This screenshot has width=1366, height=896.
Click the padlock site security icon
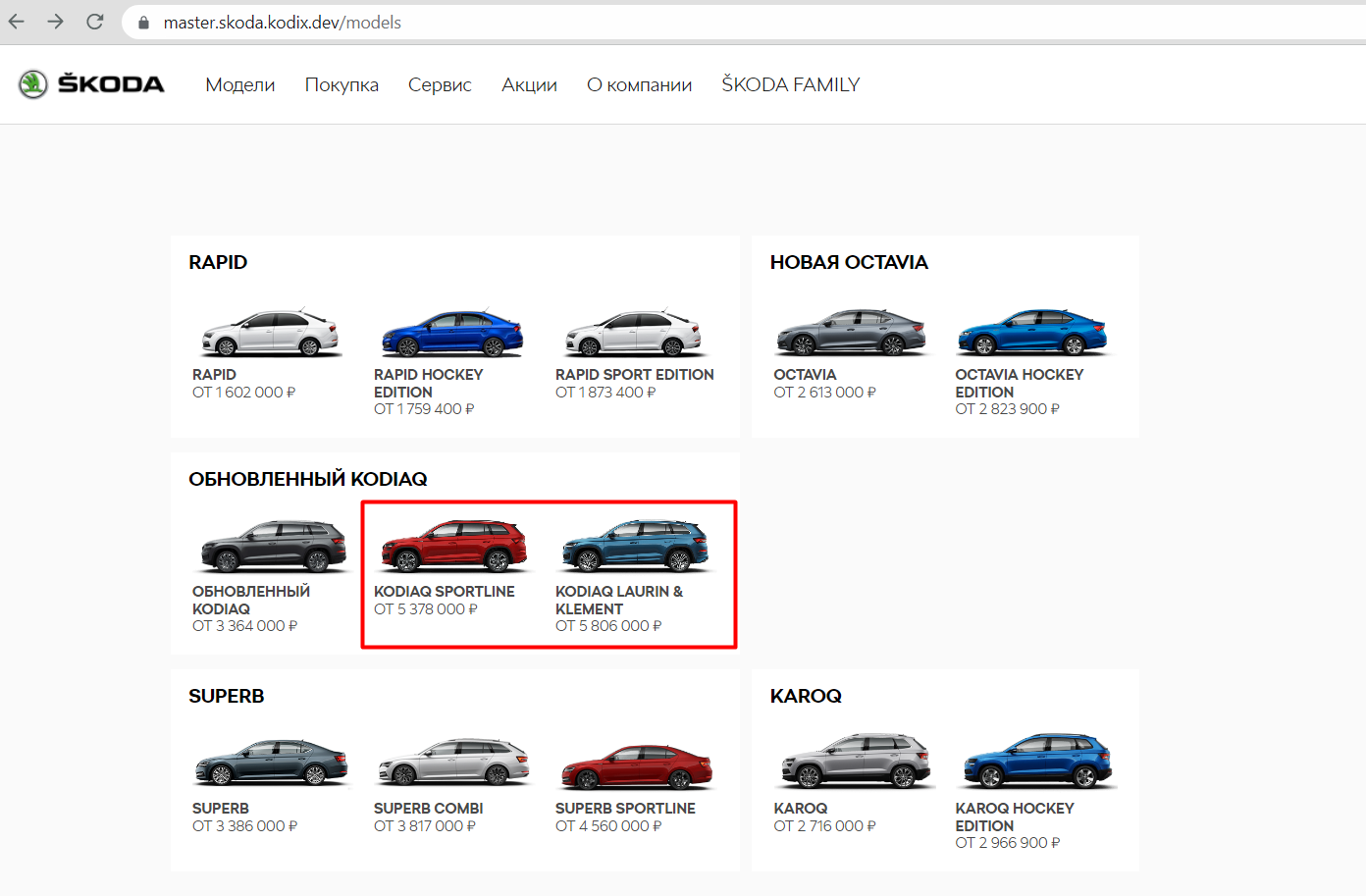(x=143, y=23)
